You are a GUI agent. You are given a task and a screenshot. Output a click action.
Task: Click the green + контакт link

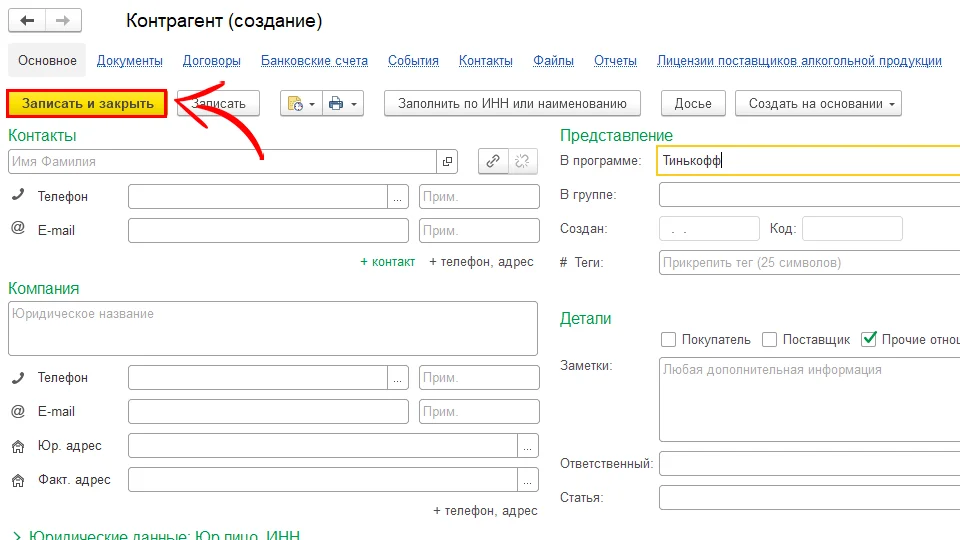click(387, 262)
